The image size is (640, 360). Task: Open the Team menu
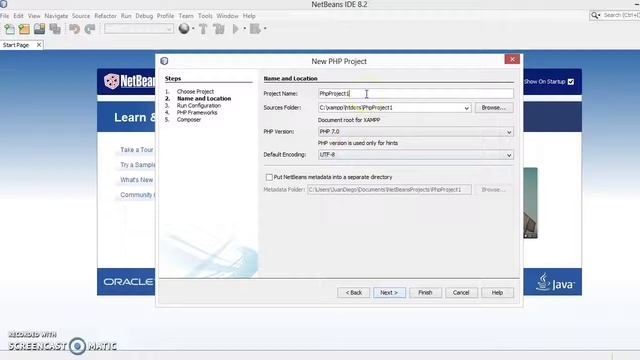[186, 16]
